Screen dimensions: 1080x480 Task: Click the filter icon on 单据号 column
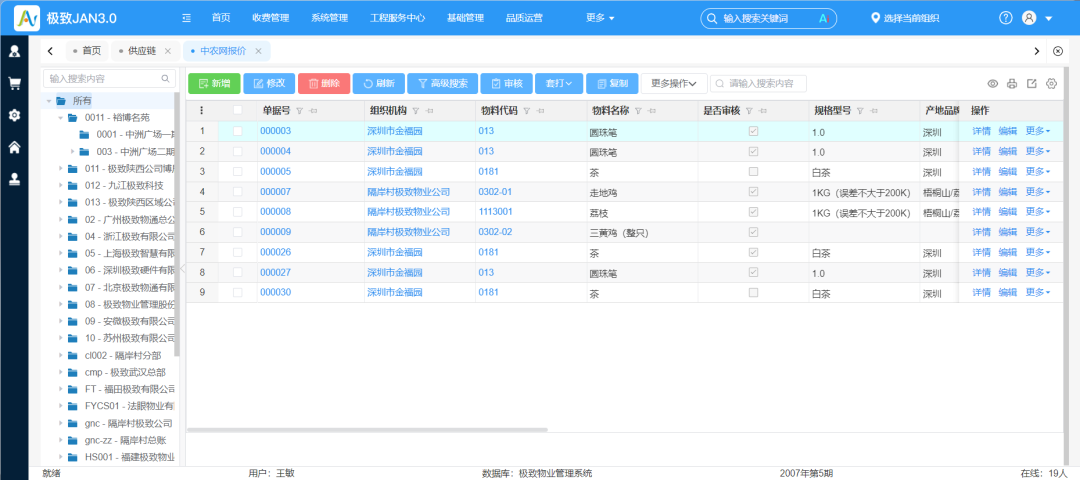click(x=299, y=111)
